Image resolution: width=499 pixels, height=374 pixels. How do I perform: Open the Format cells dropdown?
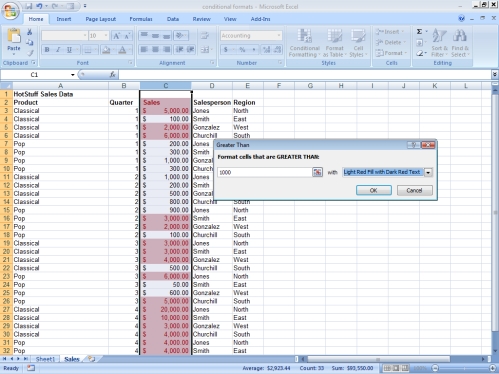[391, 53]
